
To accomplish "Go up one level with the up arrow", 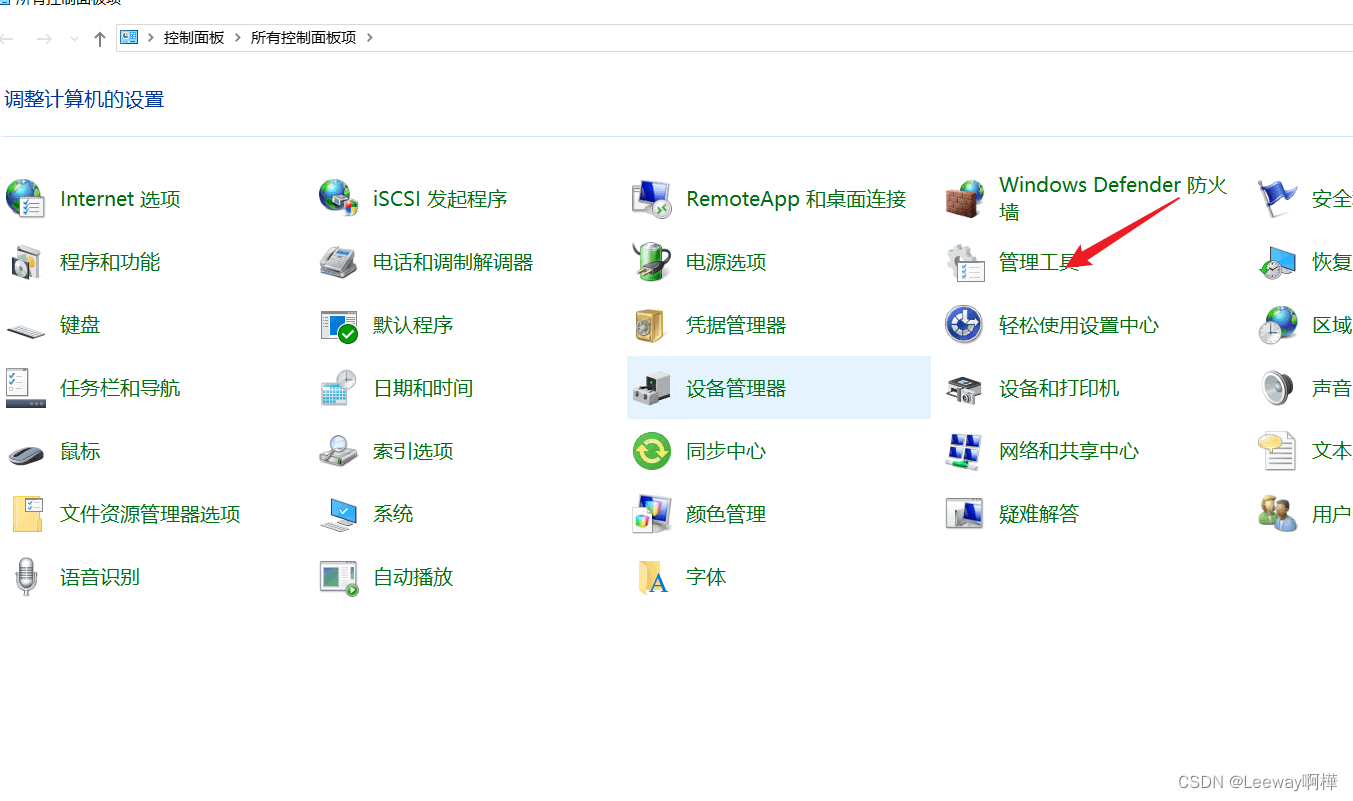I will (x=99, y=39).
